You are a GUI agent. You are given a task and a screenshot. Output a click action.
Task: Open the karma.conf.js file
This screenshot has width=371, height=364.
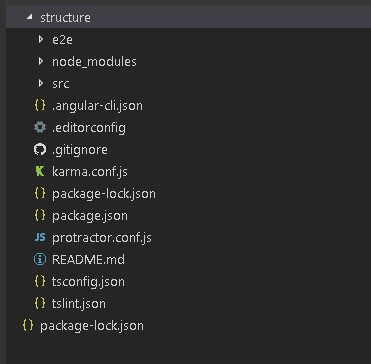[x=90, y=172]
